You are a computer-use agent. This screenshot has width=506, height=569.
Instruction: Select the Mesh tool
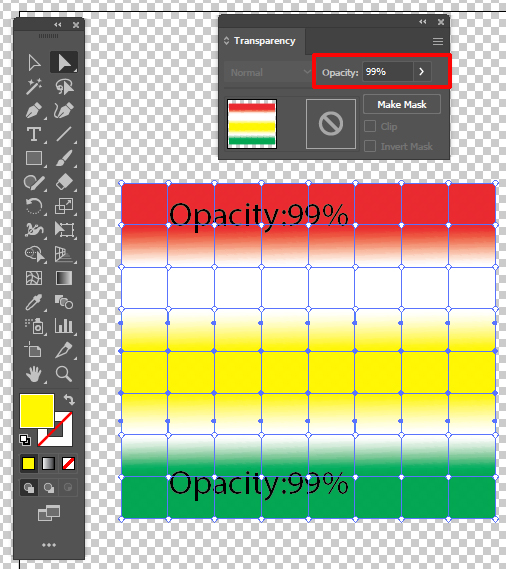pyautogui.click(x=34, y=278)
